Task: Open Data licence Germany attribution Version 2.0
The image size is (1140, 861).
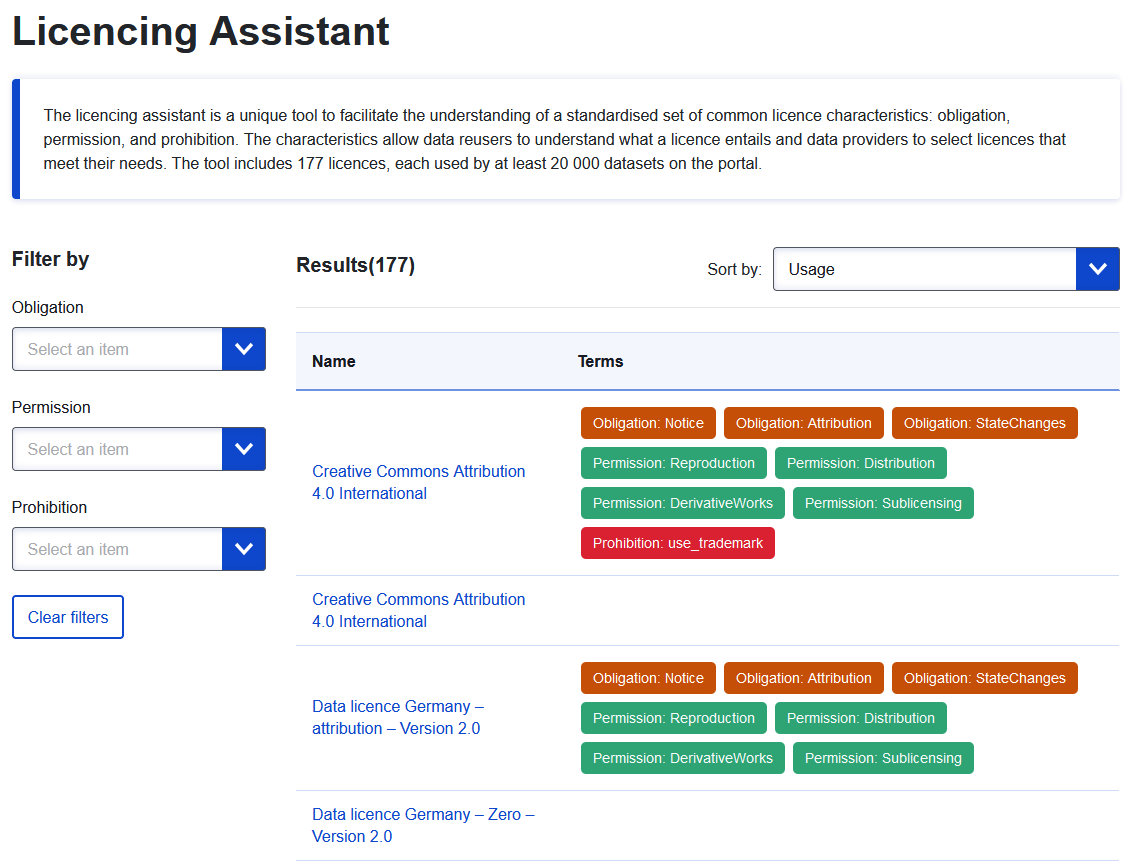Action: pos(397,717)
